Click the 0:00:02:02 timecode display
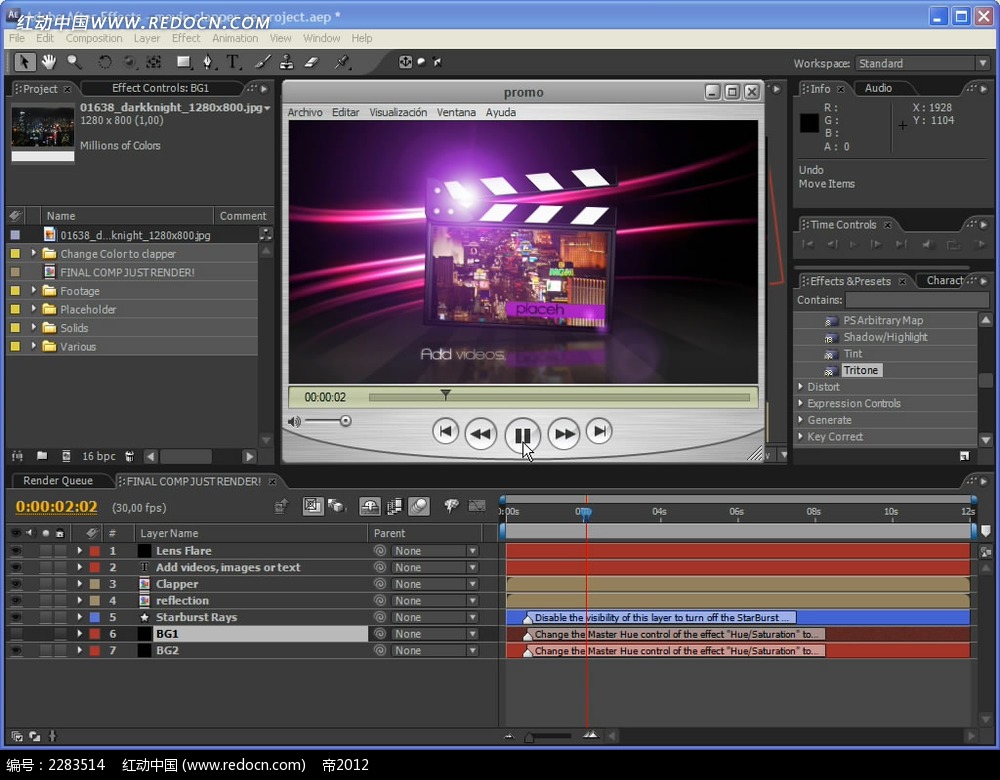The width and height of the screenshot is (1000, 780). coord(57,506)
